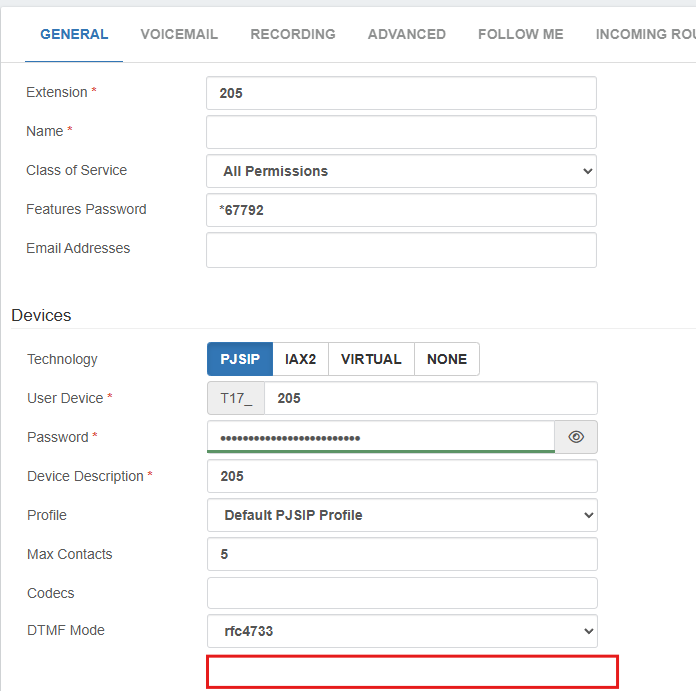Click the empty Codecs field
The width and height of the screenshot is (696, 691).
click(x=402, y=593)
